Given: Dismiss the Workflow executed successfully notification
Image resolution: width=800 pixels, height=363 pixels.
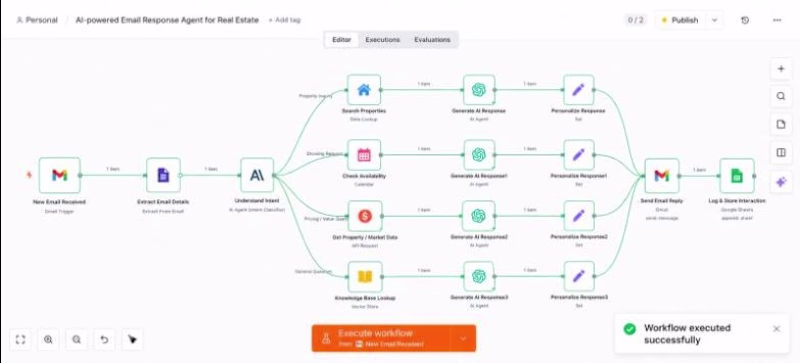Looking at the screenshot, I should (777, 329).
